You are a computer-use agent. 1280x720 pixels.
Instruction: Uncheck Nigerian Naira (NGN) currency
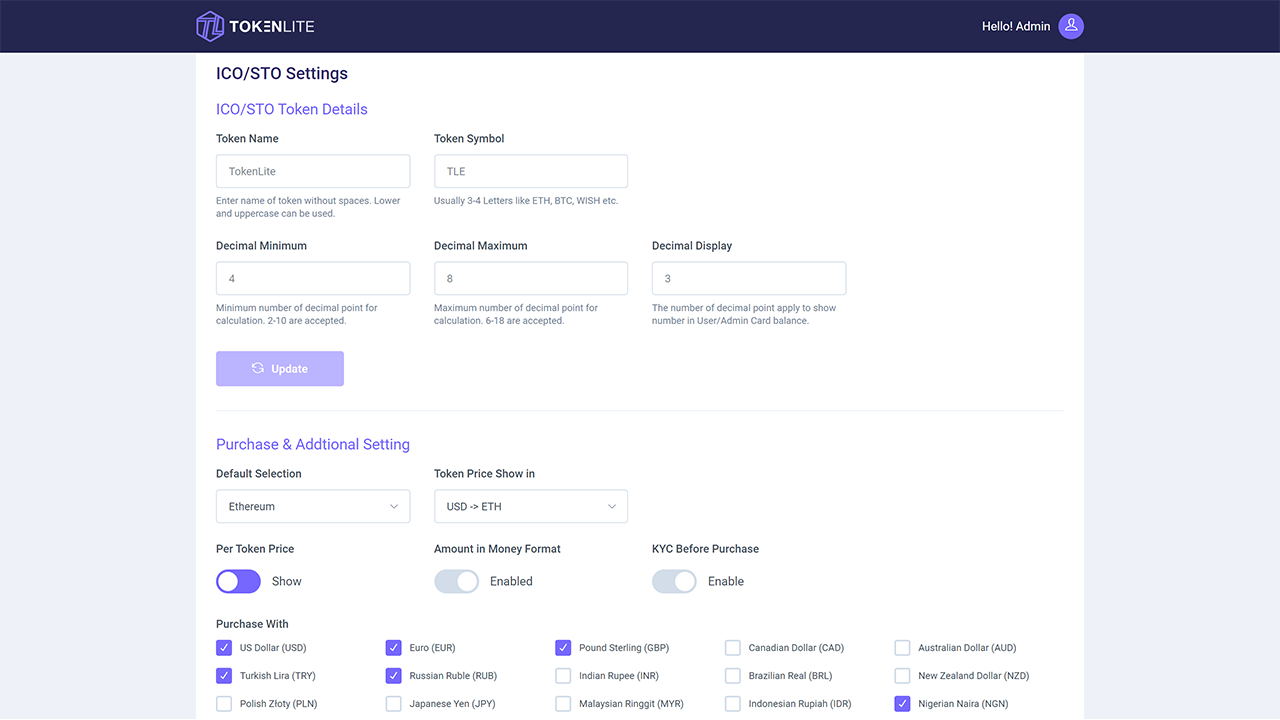click(x=901, y=703)
